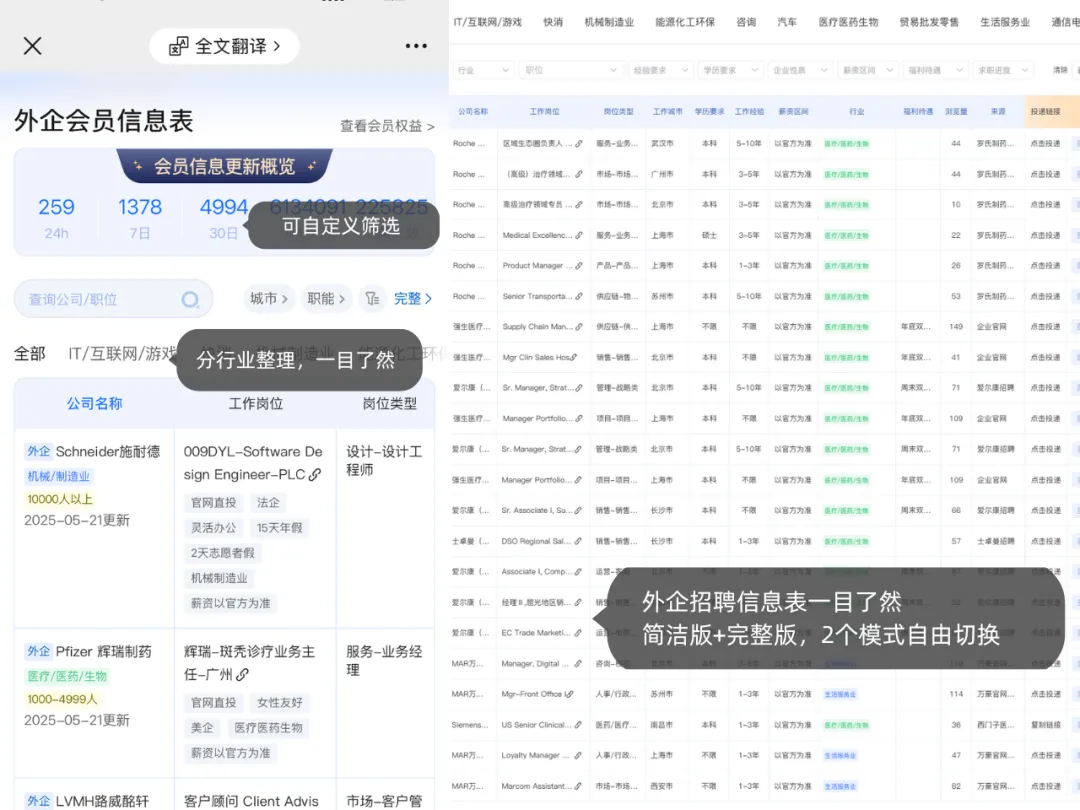This screenshot has height=810, width=1080.
Task: Close the page with the X icon
Action: (x=32, y=46)
